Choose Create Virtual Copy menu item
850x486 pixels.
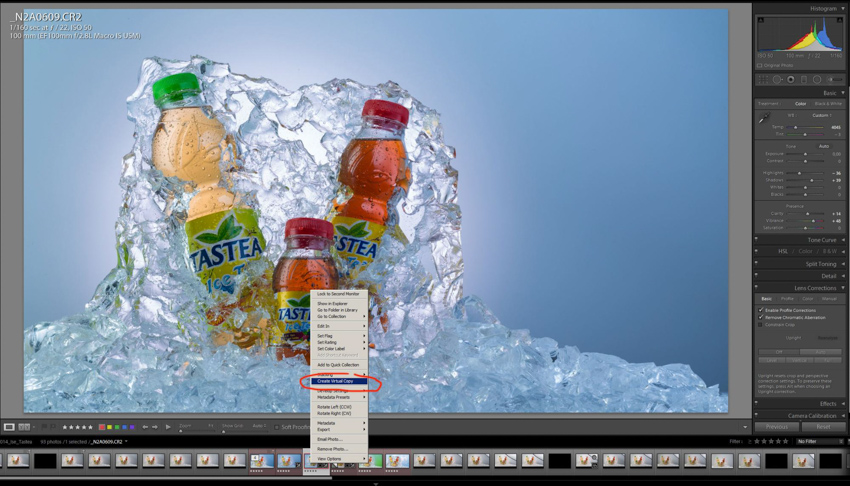pos(339,381)
